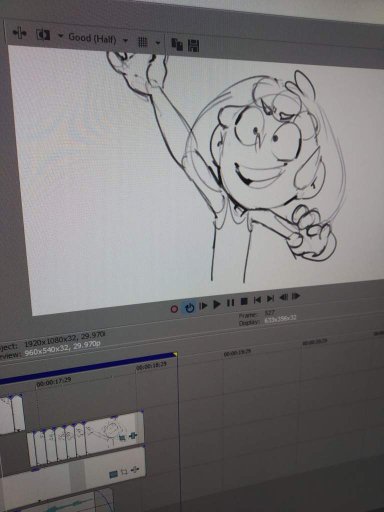Copy preview snapshot to clipboard
Viewport: 384px width, 512px height.
[177, 44]
